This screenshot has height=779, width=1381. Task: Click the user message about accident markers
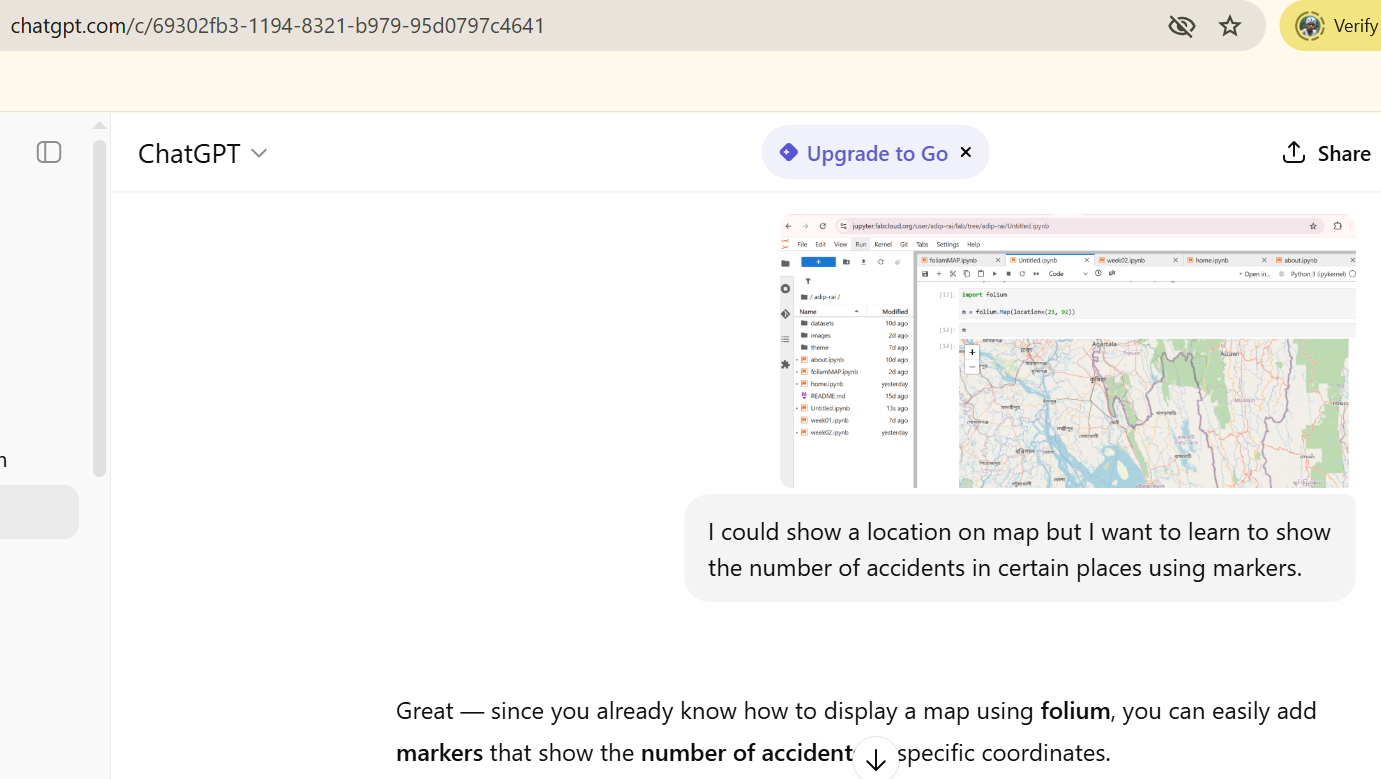point(1019,549)
